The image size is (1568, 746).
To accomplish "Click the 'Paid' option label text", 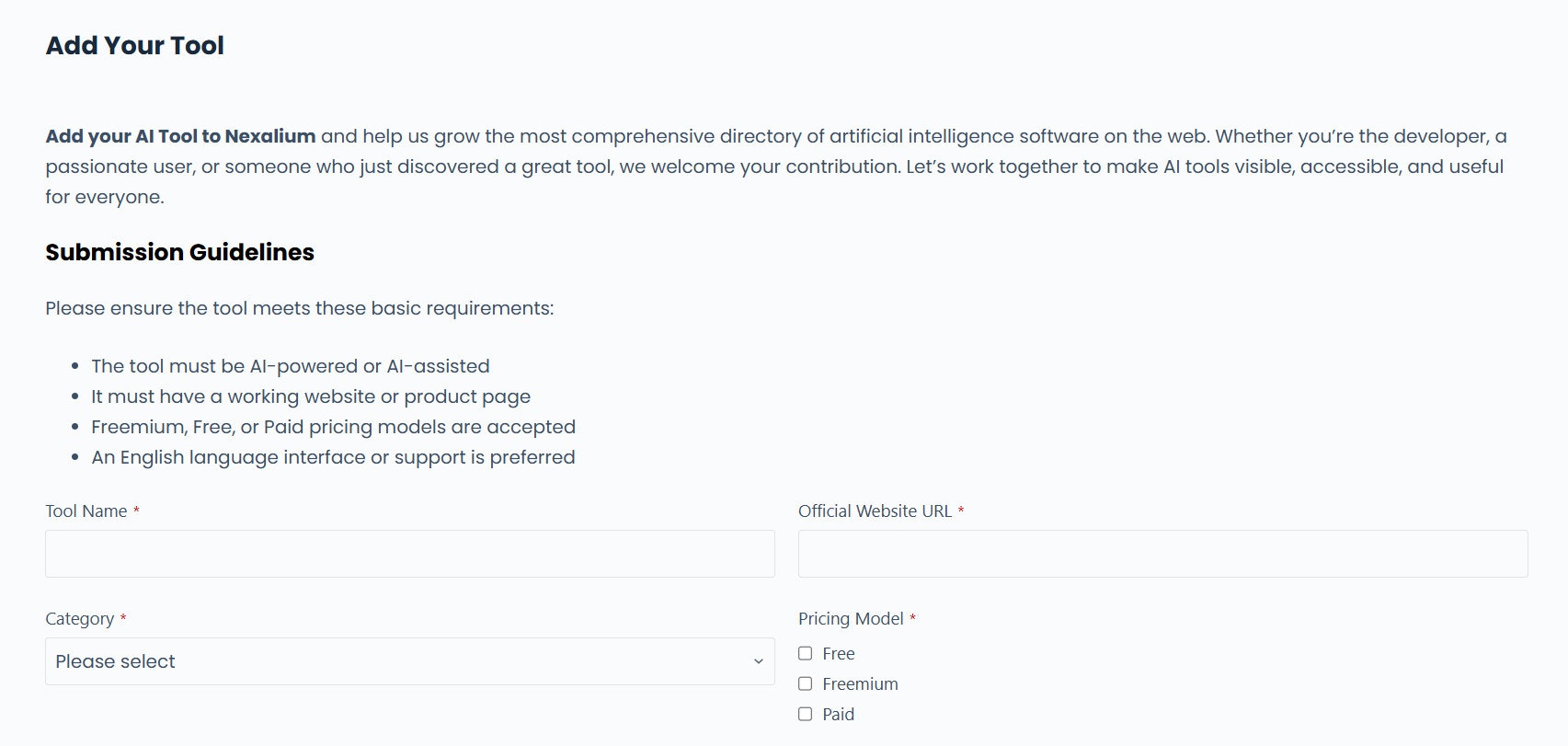I will [838, 714].
